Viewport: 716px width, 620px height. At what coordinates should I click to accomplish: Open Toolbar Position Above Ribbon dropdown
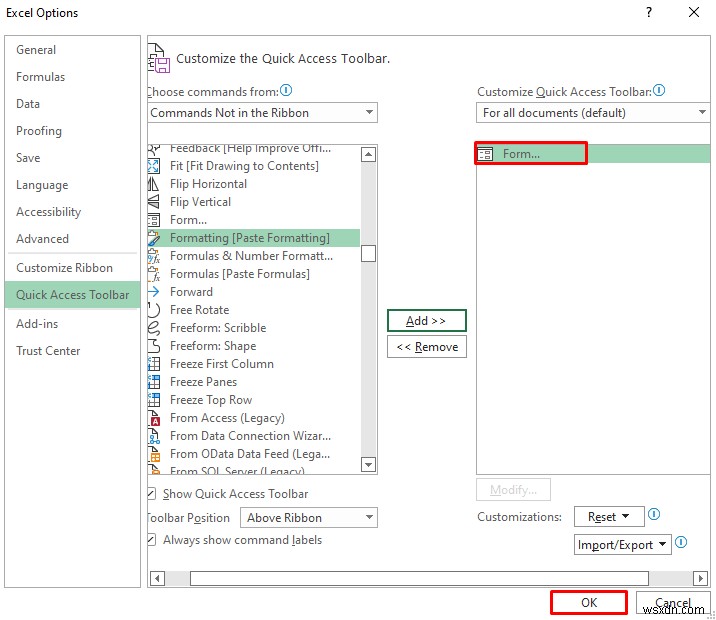coord(309,518)
